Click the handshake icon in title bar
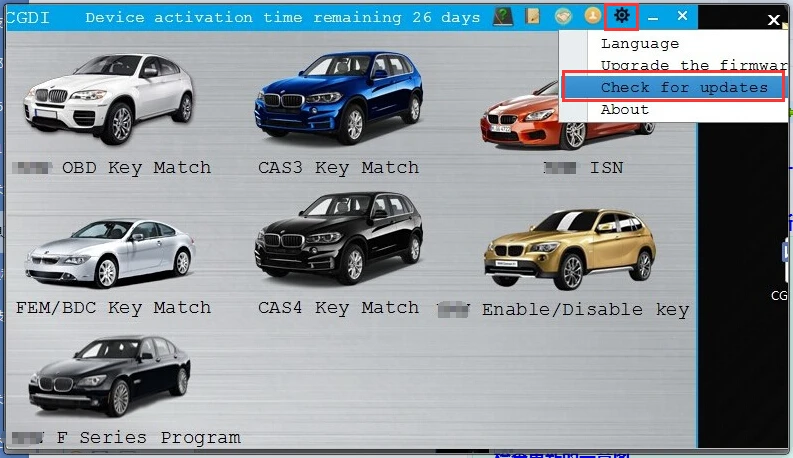793x458 pixels. coord(563,16)
